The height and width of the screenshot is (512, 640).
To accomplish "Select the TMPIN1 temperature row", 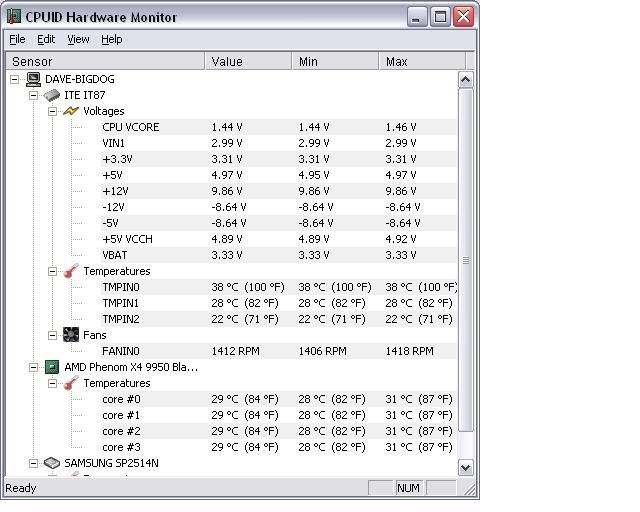I will click(x=279, y=303).
